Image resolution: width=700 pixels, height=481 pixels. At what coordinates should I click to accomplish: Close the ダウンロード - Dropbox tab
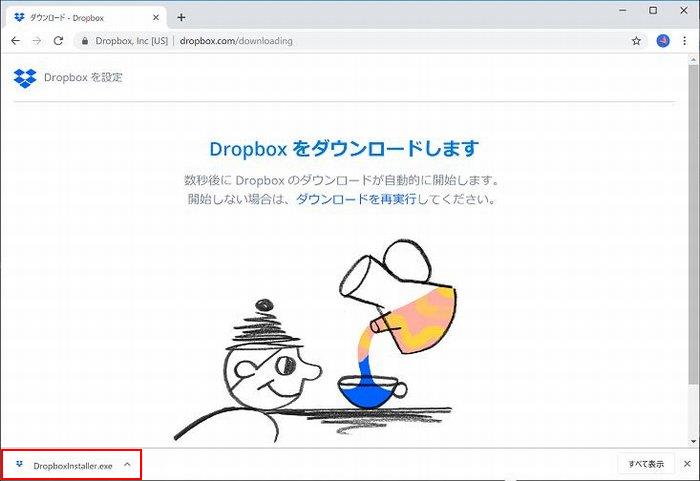(156, 17)
